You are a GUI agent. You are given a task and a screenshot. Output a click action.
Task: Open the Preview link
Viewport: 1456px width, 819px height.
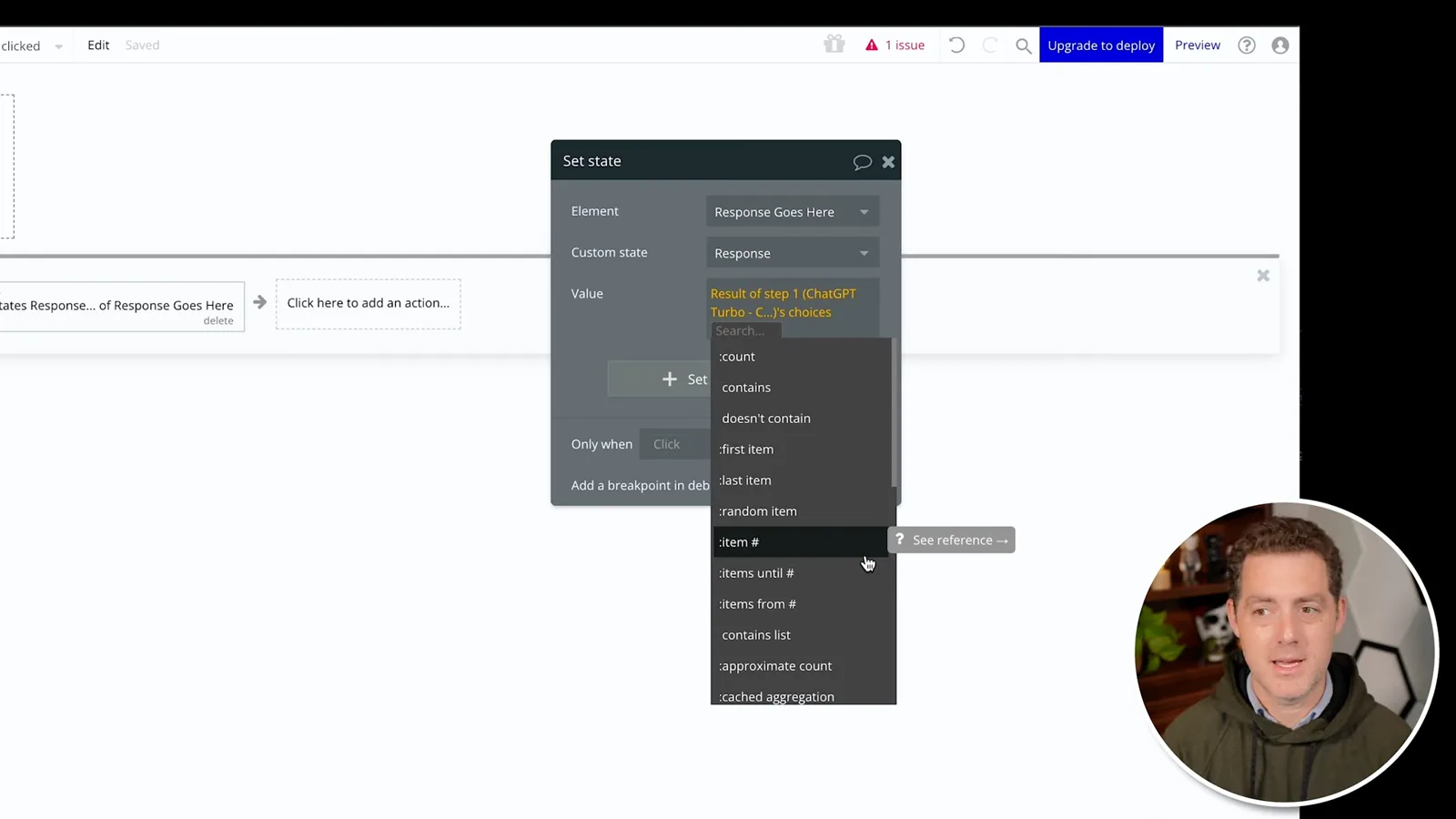click(1198, 45)
